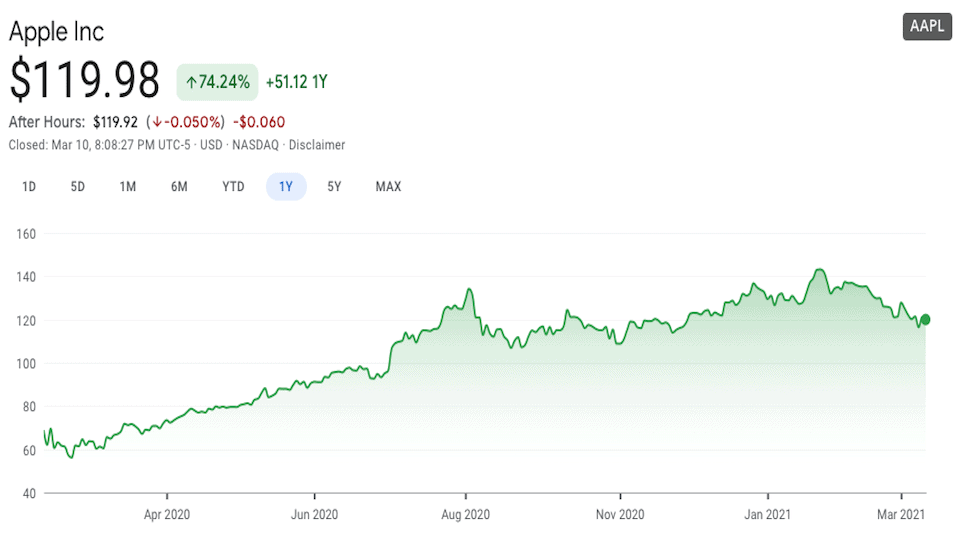Click the AAPL ticker badge
This screenshot has height=540, width=960.
pyautogui.click(x=927, y=27)
